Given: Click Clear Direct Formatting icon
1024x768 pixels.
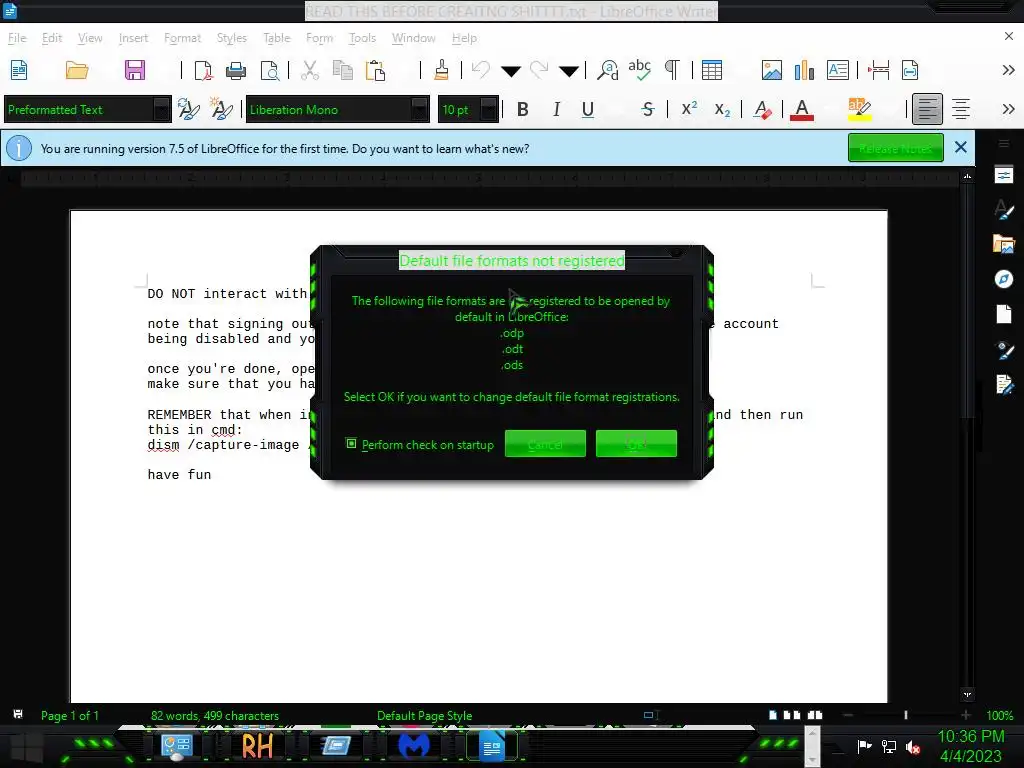Looking at the screenshot, I should click(x=762, y=109).
